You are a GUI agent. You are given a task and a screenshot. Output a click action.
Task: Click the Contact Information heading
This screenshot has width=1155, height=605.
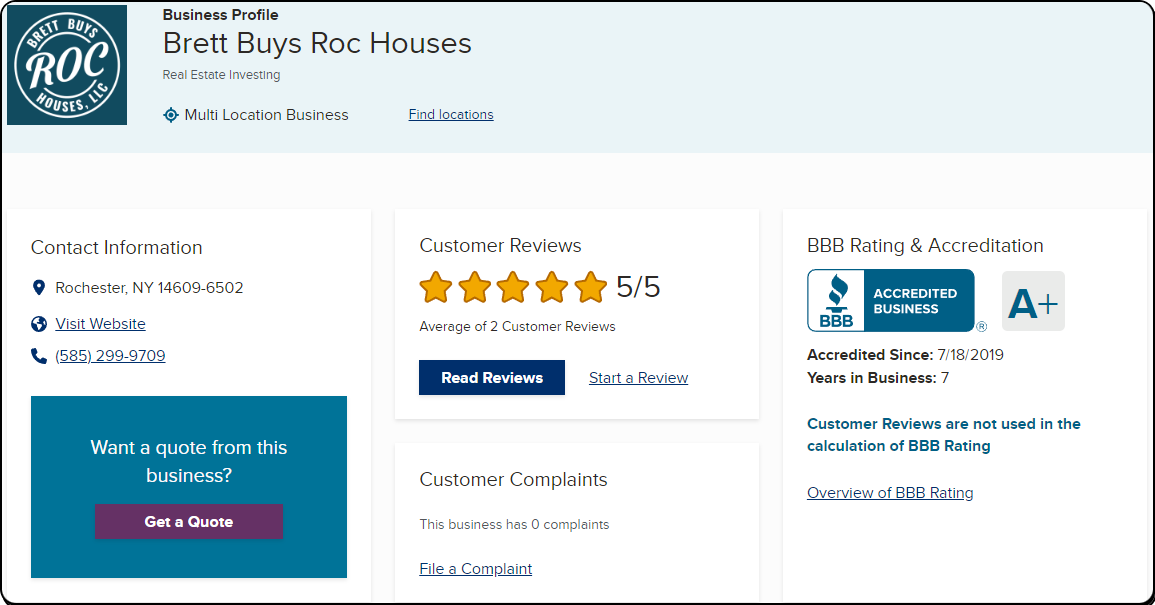tap(116, 248)
